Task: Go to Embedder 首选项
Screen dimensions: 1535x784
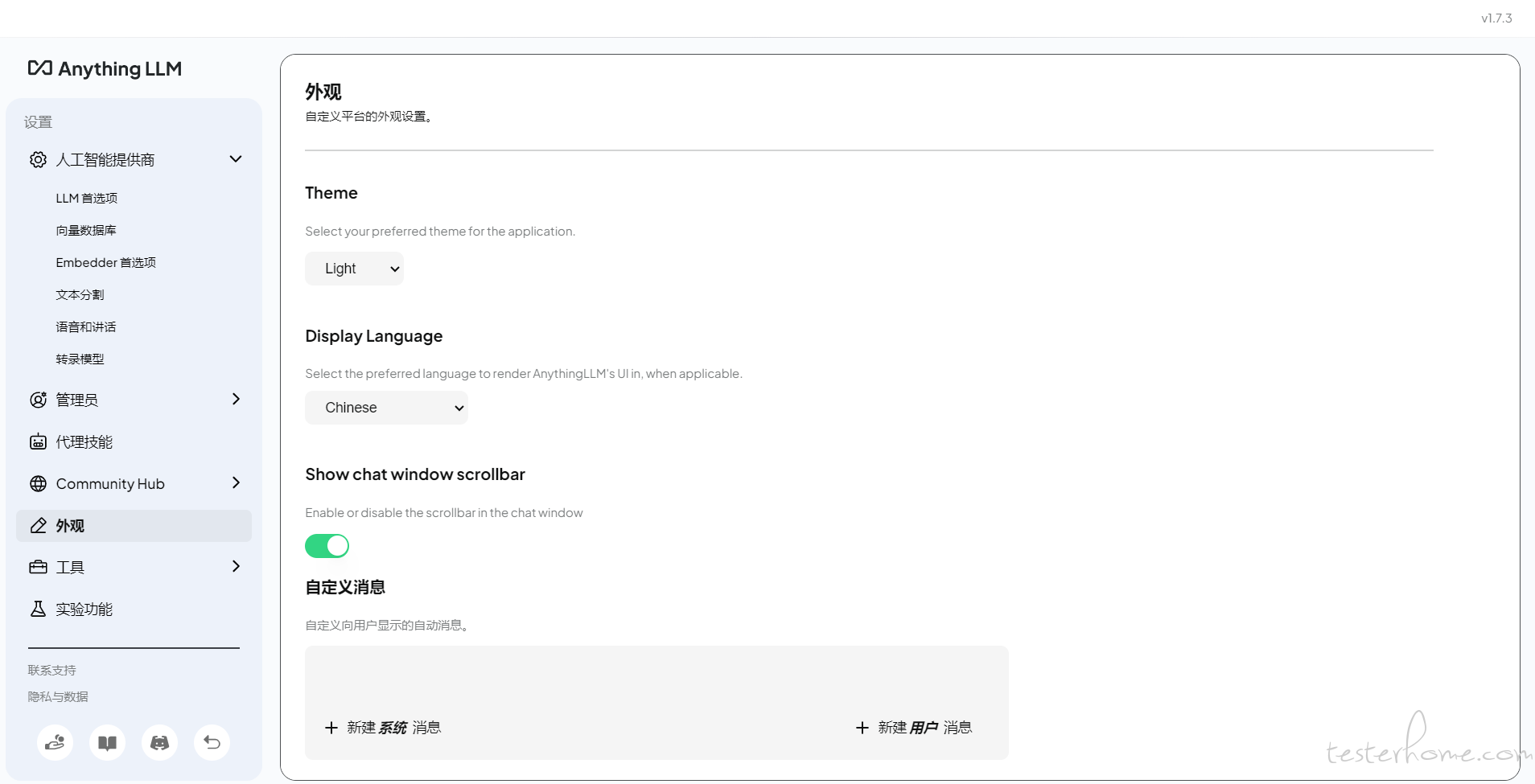Action: (x=105, y=262)
